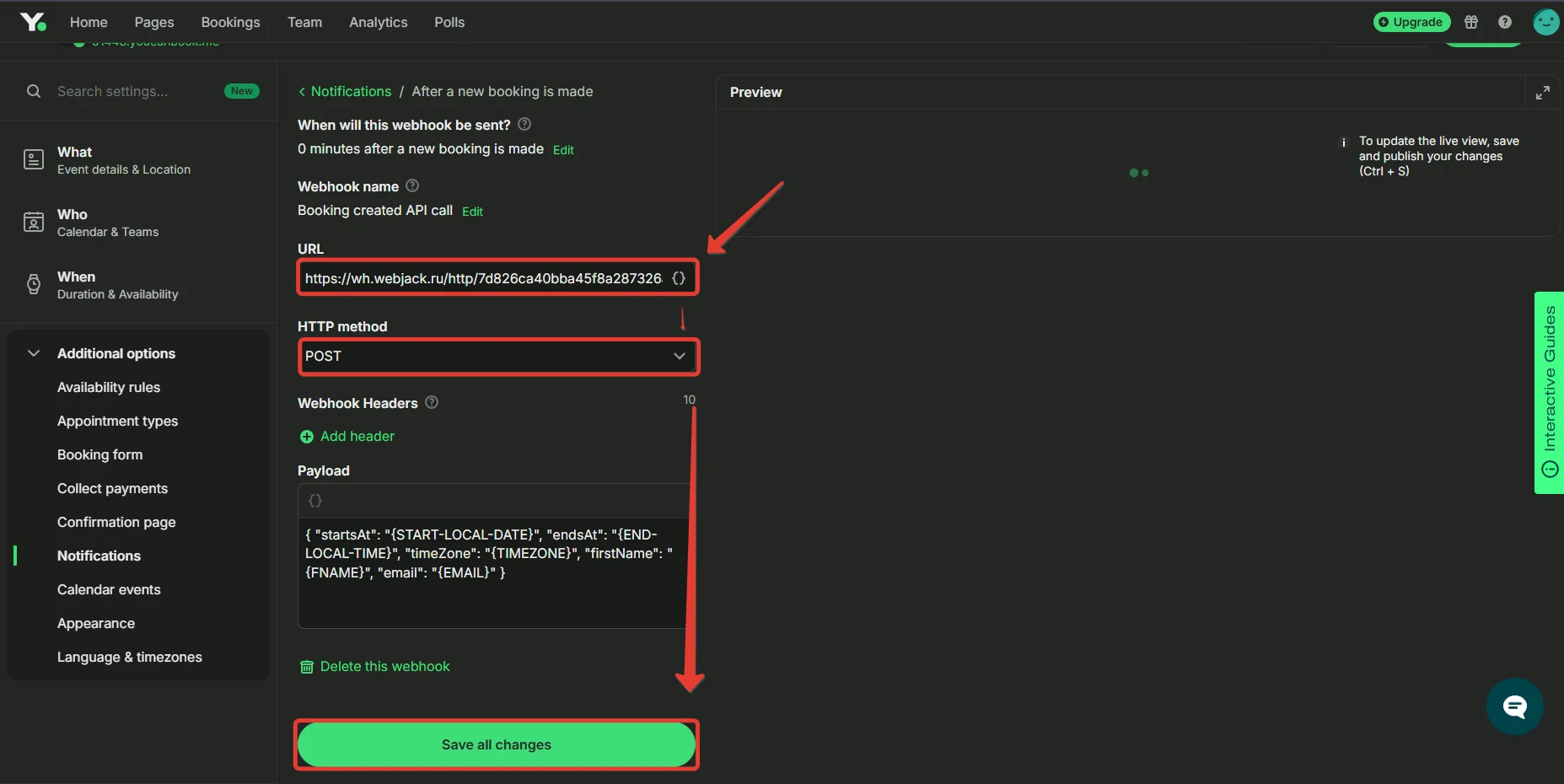Screen dimensions: 1564x784
Task: Edit the Webhook name
Action: [472, 212]
